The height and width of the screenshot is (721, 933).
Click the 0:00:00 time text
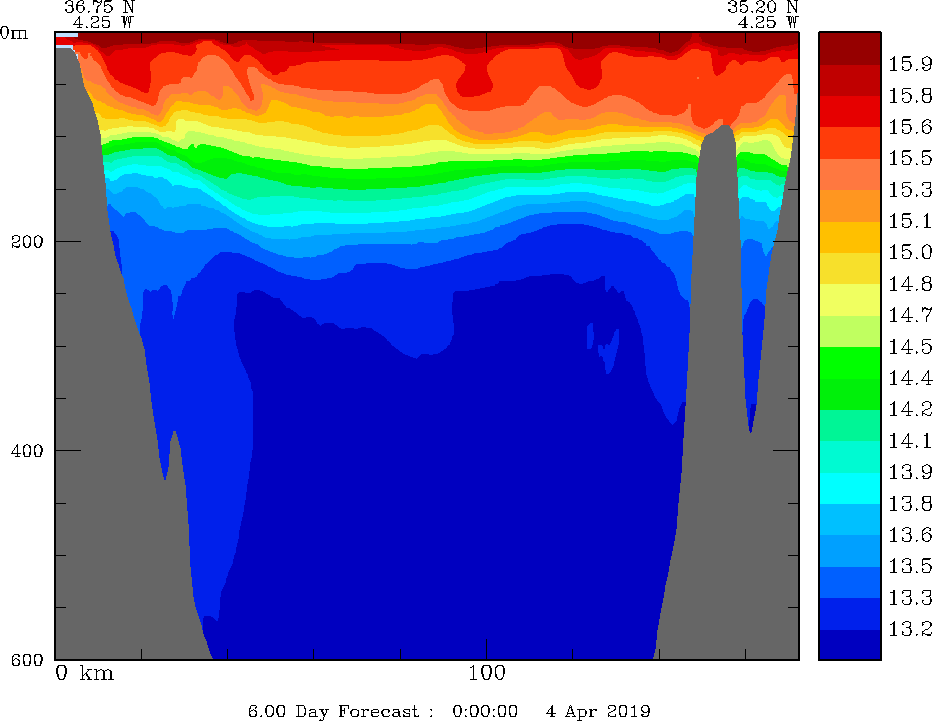485,711
